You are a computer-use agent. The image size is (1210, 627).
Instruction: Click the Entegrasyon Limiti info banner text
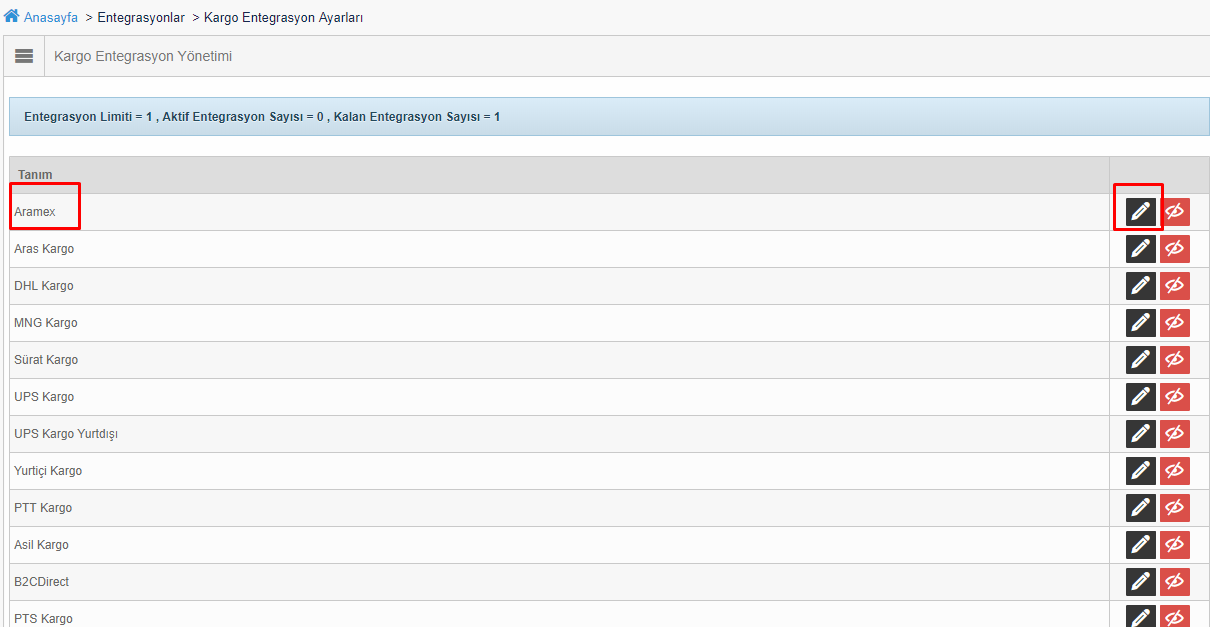point(262,117)
